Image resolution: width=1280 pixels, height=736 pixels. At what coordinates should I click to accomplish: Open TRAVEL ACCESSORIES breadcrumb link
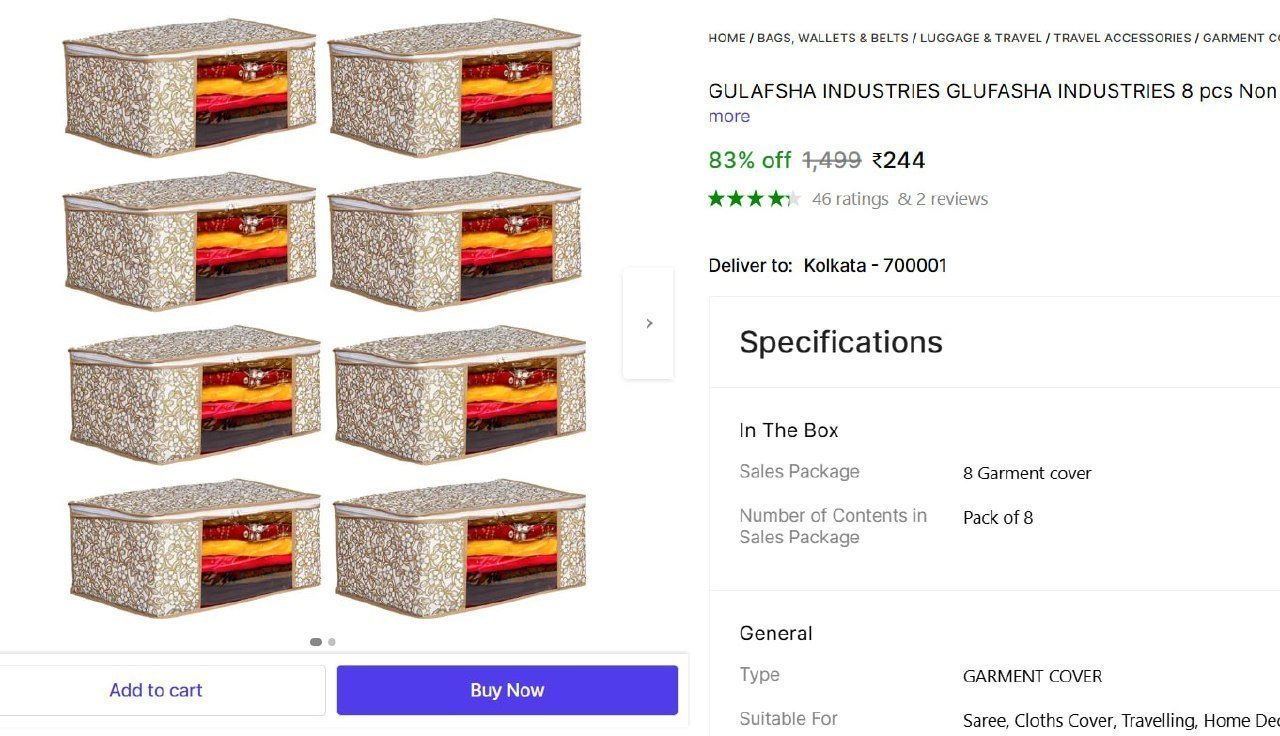pos(1122,38)
